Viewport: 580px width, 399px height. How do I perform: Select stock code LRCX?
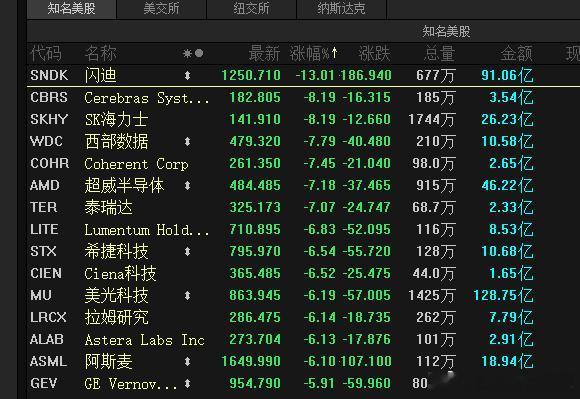[48, 318]
